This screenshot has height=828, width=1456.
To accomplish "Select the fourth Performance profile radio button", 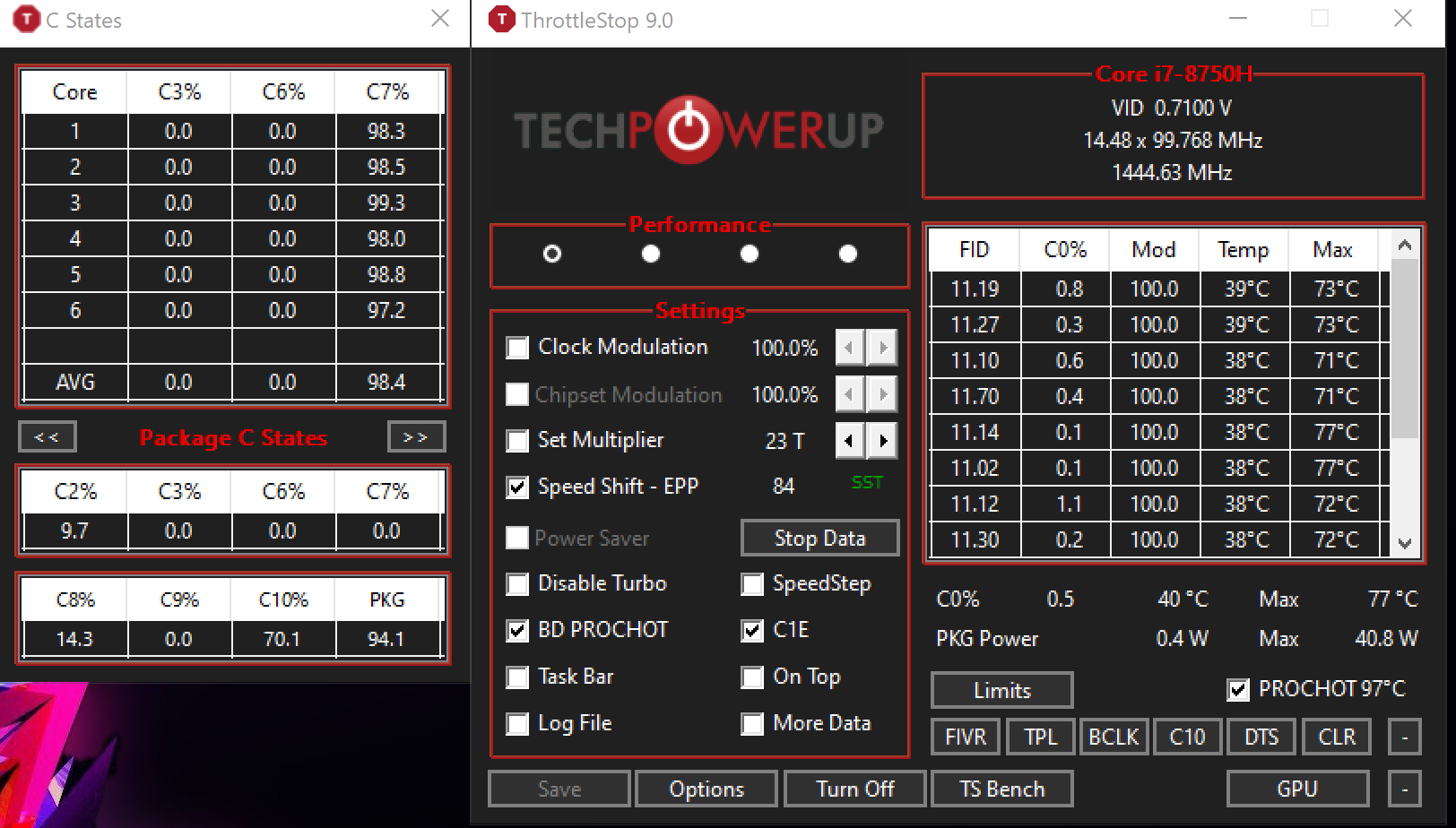I will (848, 254).
